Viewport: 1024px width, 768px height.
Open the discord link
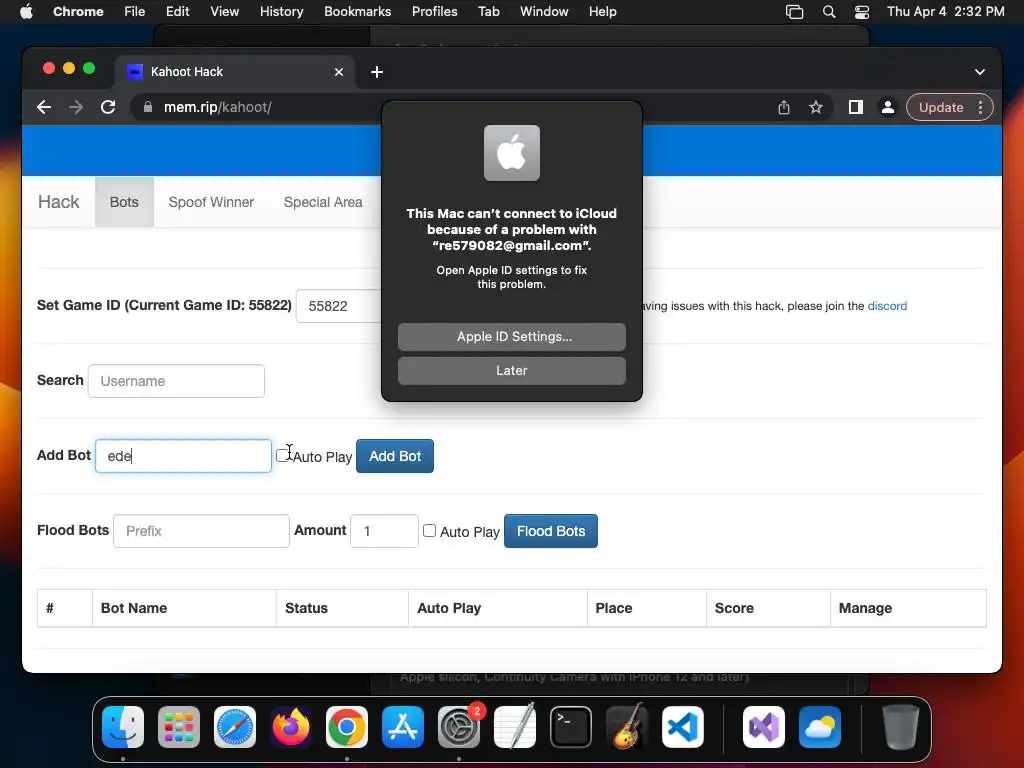point(887,306)
